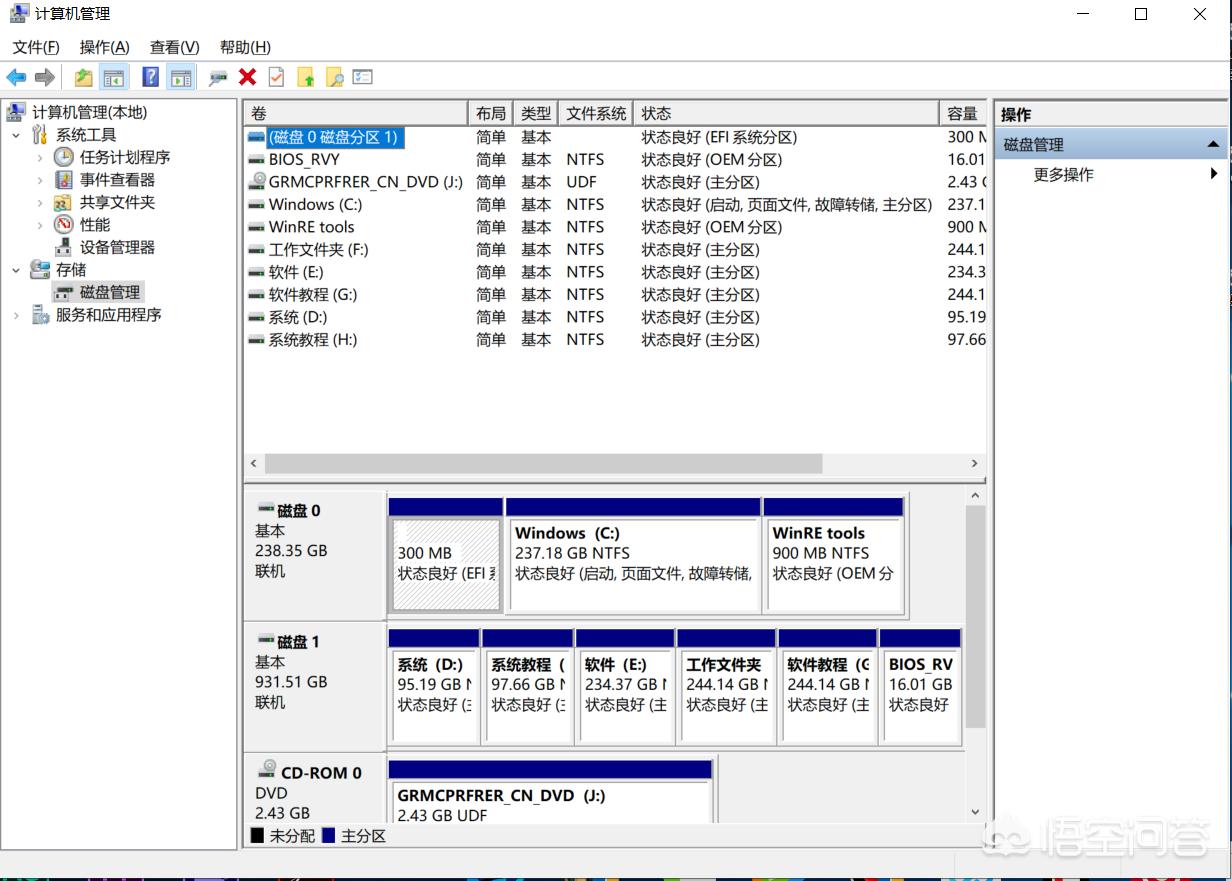Select the Windows (C:) partition block

pyautogui.click(x=633, y=564)
